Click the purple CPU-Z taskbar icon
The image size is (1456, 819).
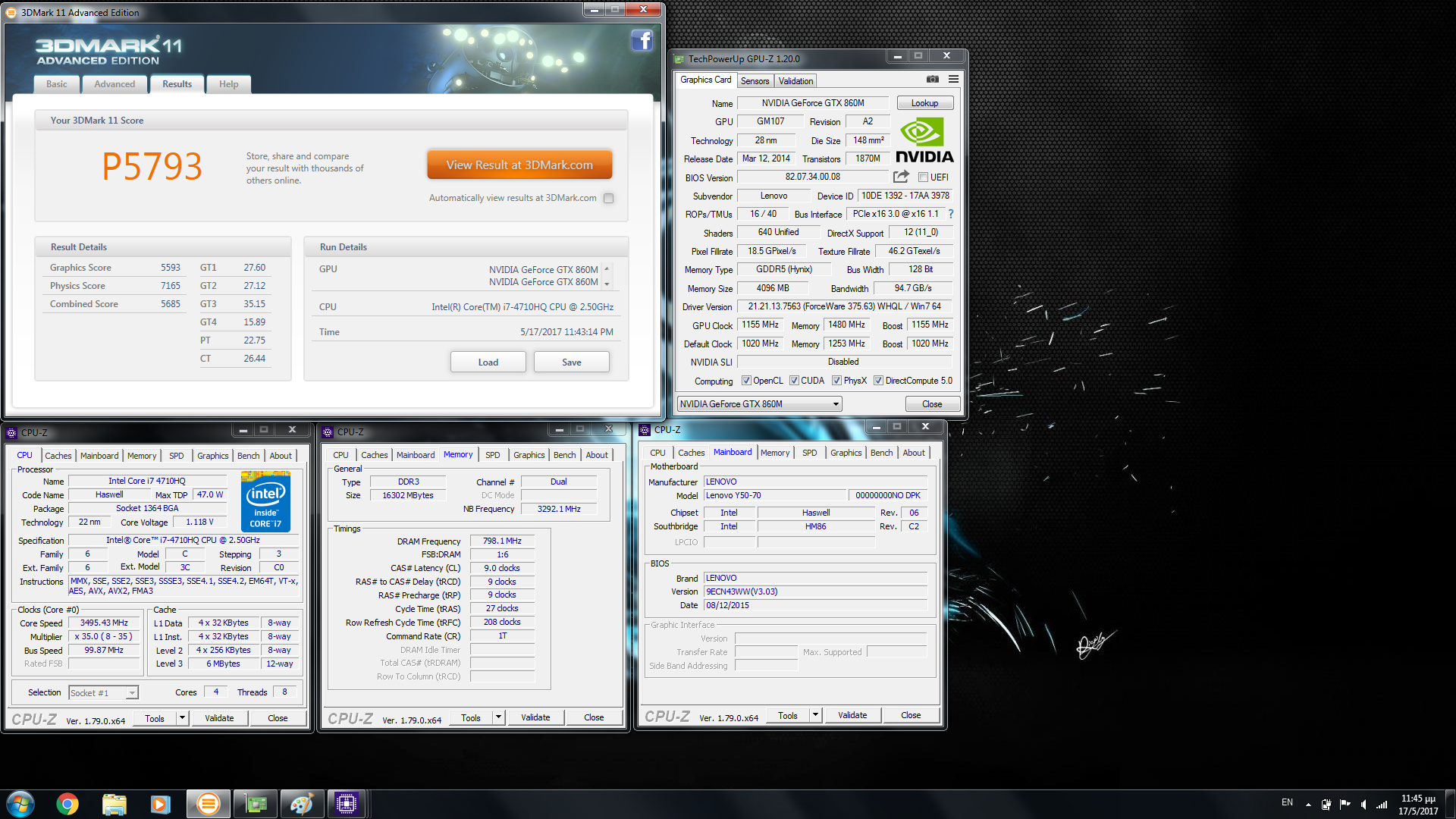[347, 804]
